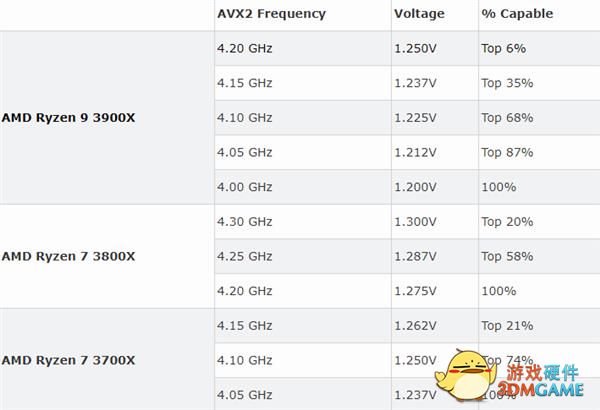
Task: Click the AMD Ryzen 7 3700X row label
Action: pos(68,360)
